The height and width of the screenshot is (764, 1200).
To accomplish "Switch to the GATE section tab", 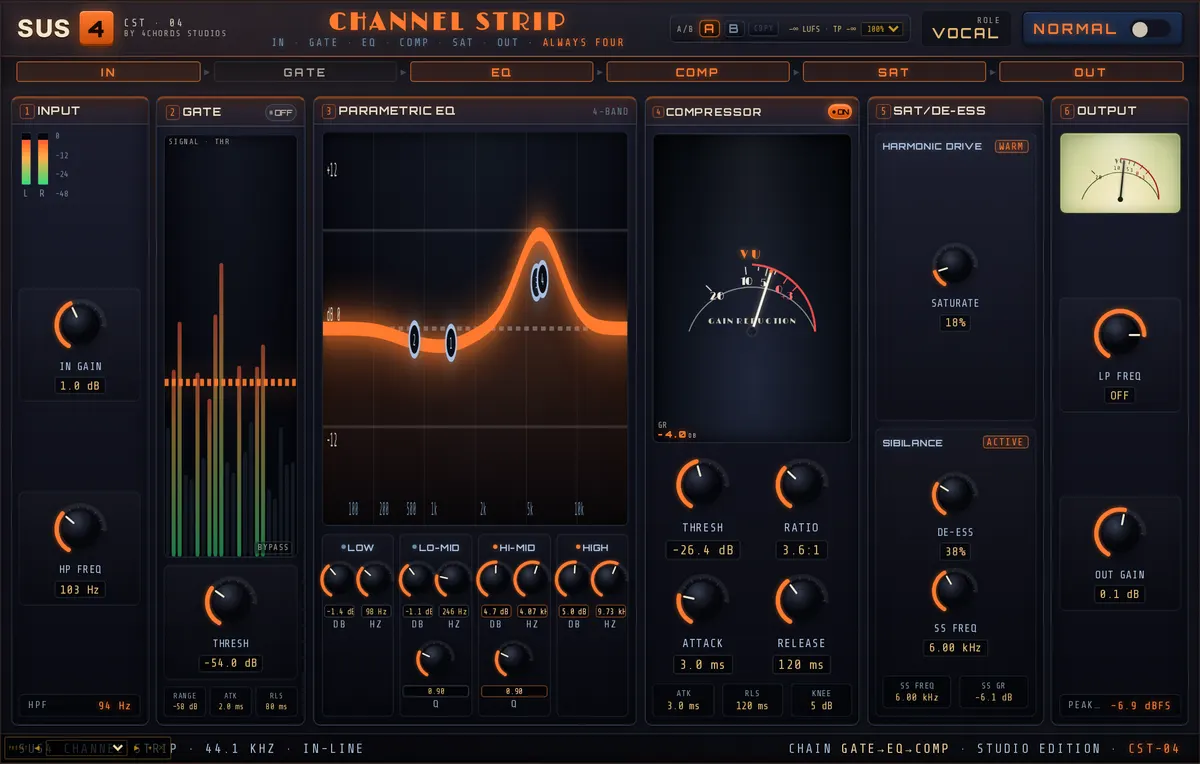I will click(x=304, y=72).
